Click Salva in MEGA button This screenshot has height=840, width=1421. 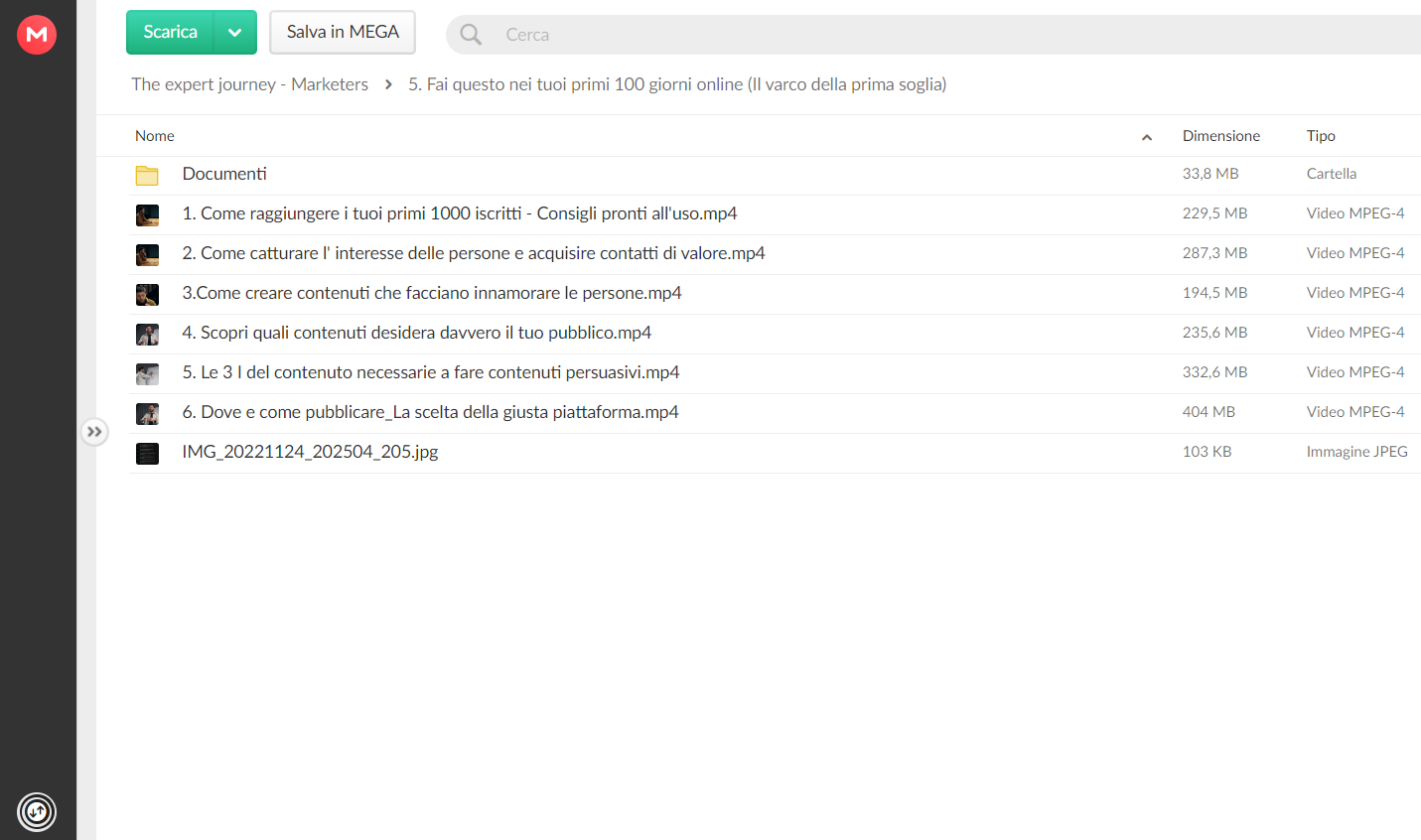click(x=343, y=33)
